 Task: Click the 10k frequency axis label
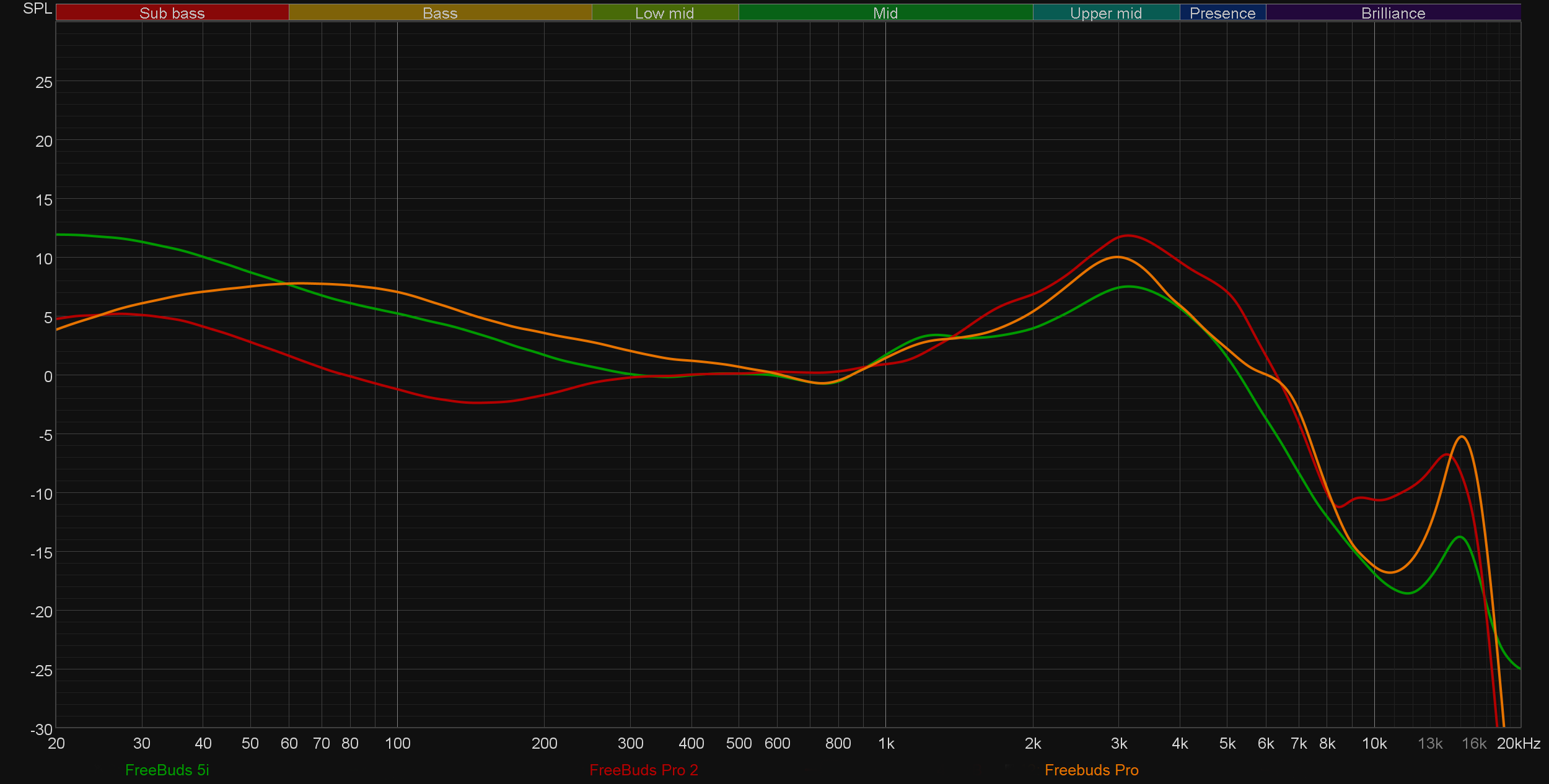tap(1374, 743)
